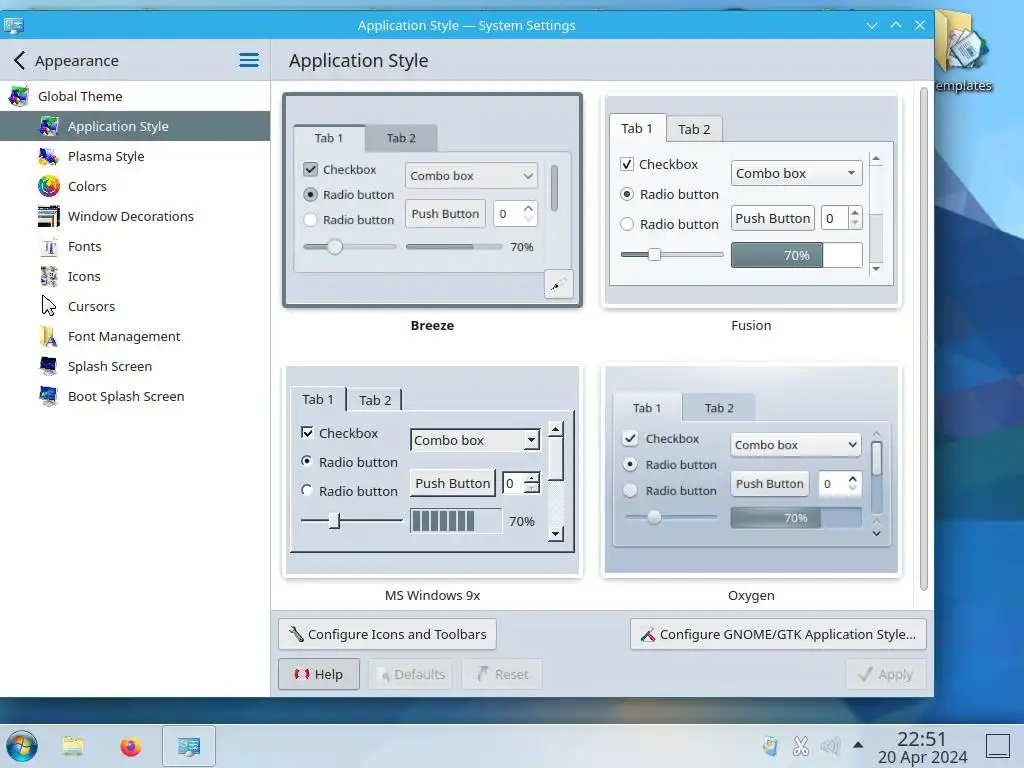The width and height of the screenshot is (1024, 768).
Task: Switch to Tab 2 in Oxygen preview
Action: tap(719, 408)
